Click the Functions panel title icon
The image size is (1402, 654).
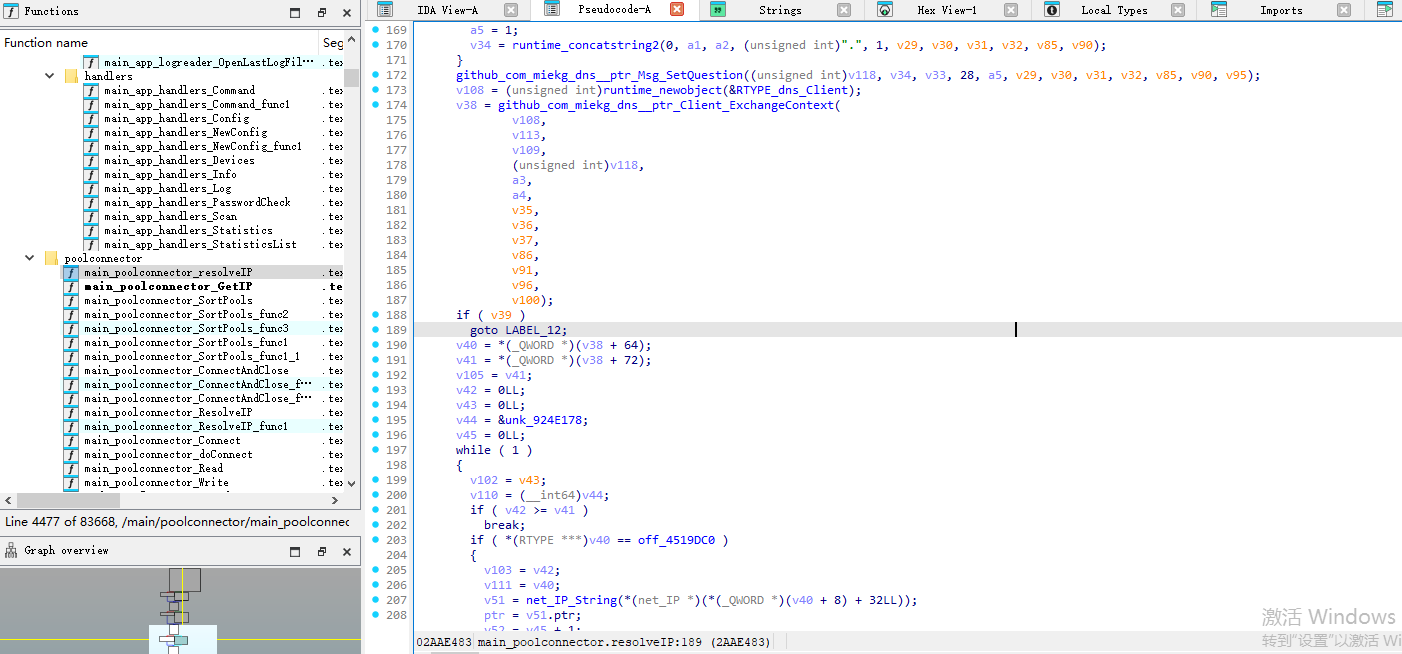[12, 12]
